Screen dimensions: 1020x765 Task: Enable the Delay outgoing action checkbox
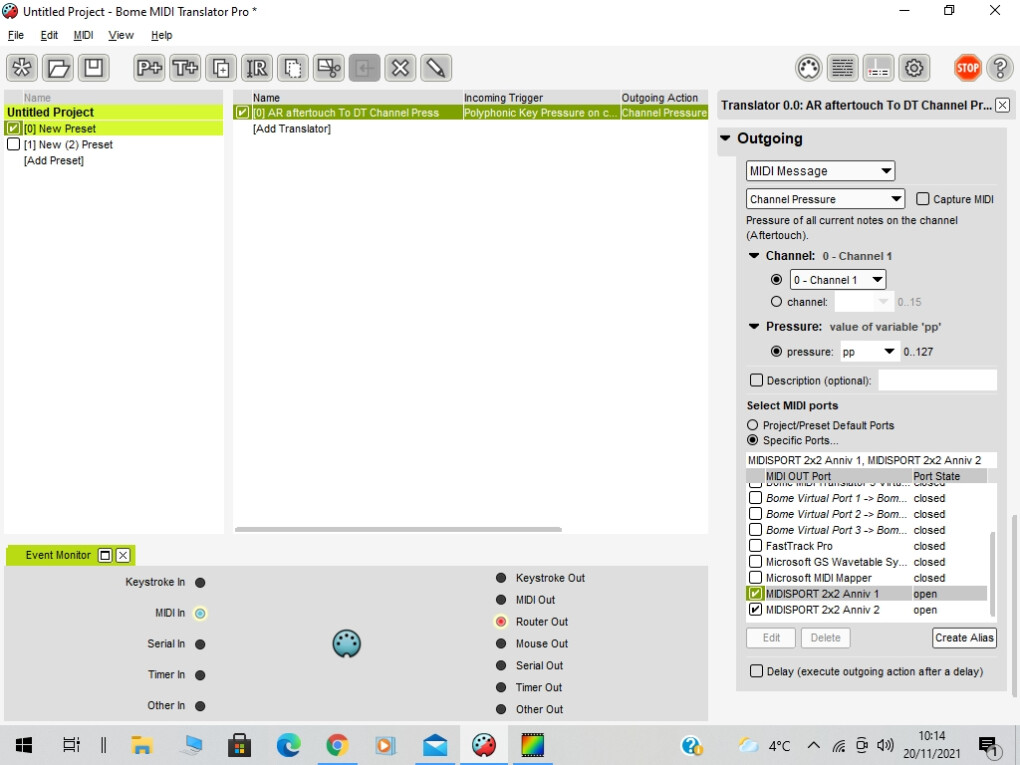756,671
